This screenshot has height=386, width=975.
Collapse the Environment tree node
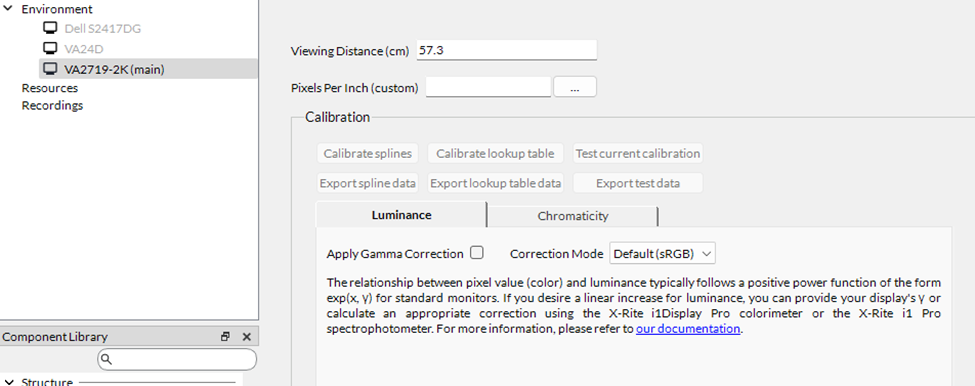point(8,9)
